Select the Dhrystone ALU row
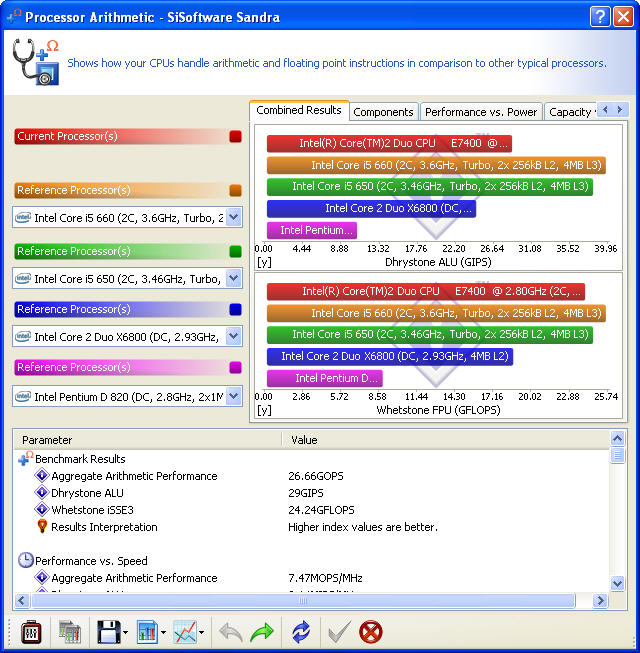The height and width of the screenshot is (653, 640). (x=311, y=493)
